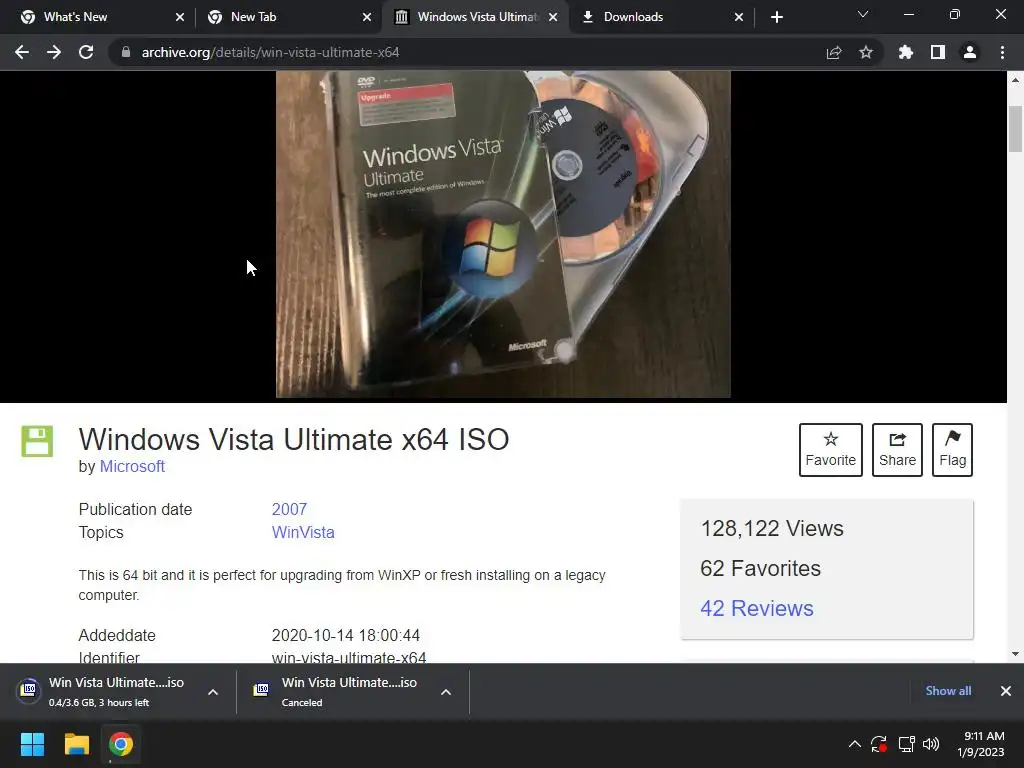The image size is (1024, 768).
Task: Select the Windows Vista Ultimate tab
Action: tap(476, 17)
